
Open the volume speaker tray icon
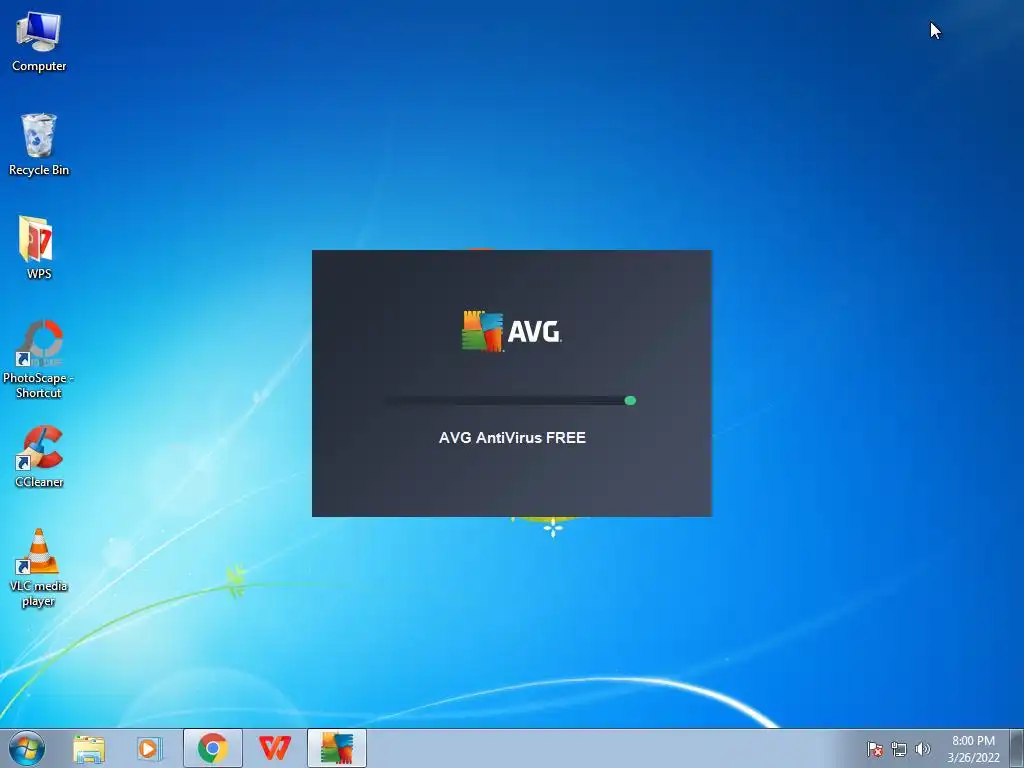[922, 749]
